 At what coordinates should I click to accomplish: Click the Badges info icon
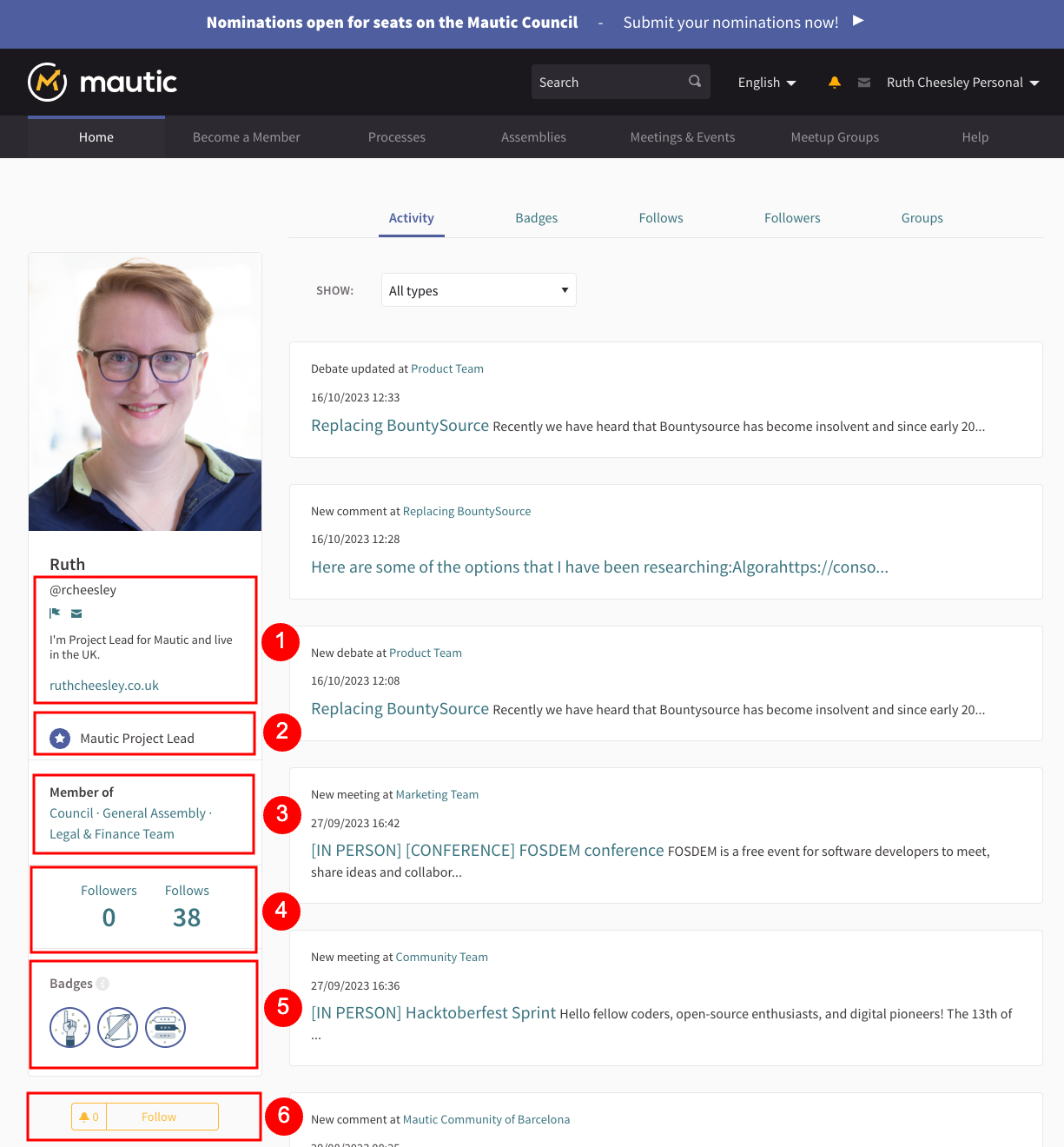(x=102, y=984)
